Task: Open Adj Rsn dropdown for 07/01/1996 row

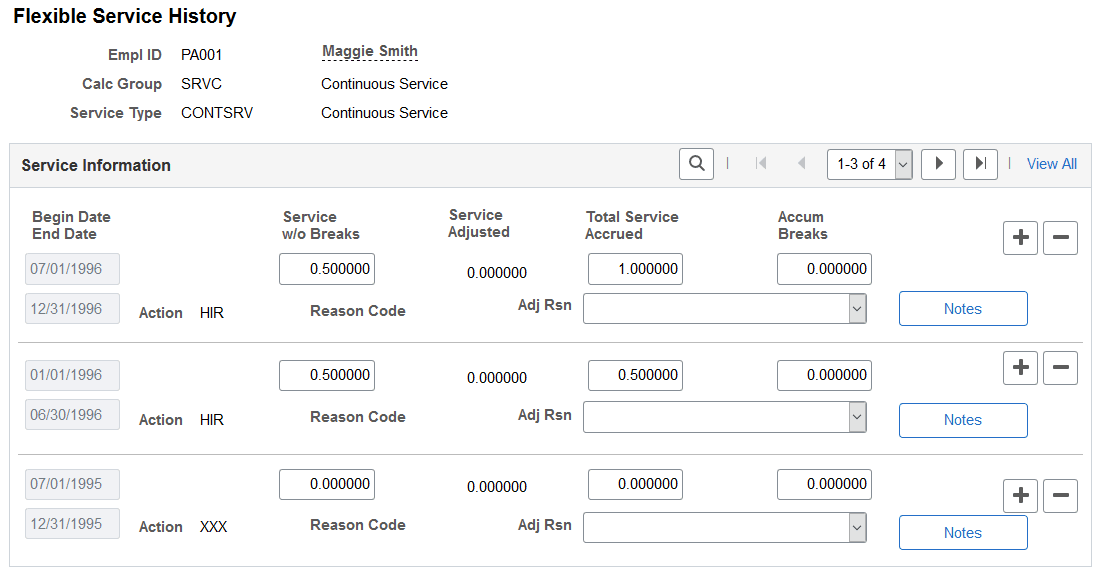Action: 725,309
